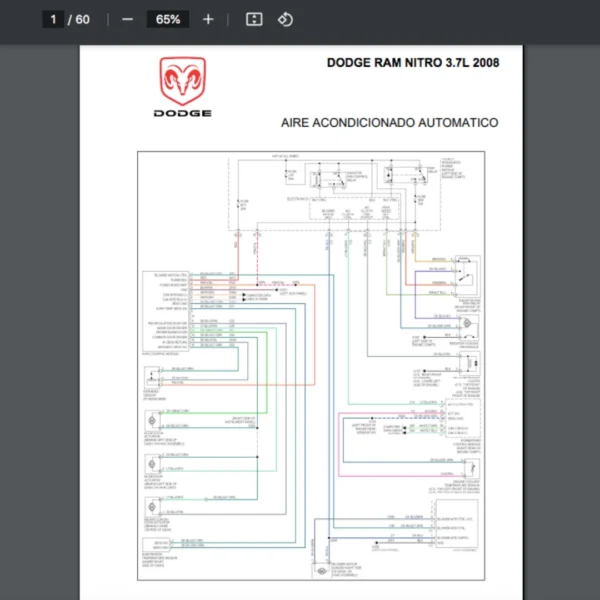Click the total page count 60
The height and width of the screenshot is (600, 600).
82,19
